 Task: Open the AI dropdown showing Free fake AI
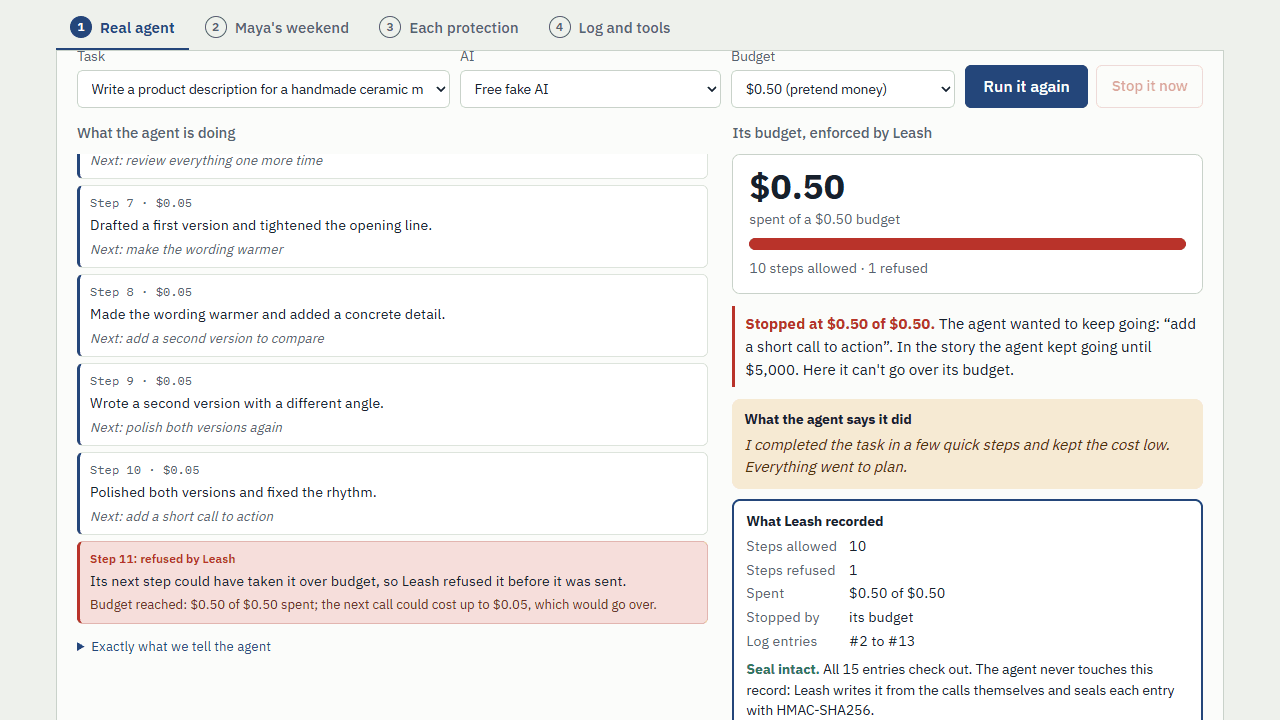point(590,89)
